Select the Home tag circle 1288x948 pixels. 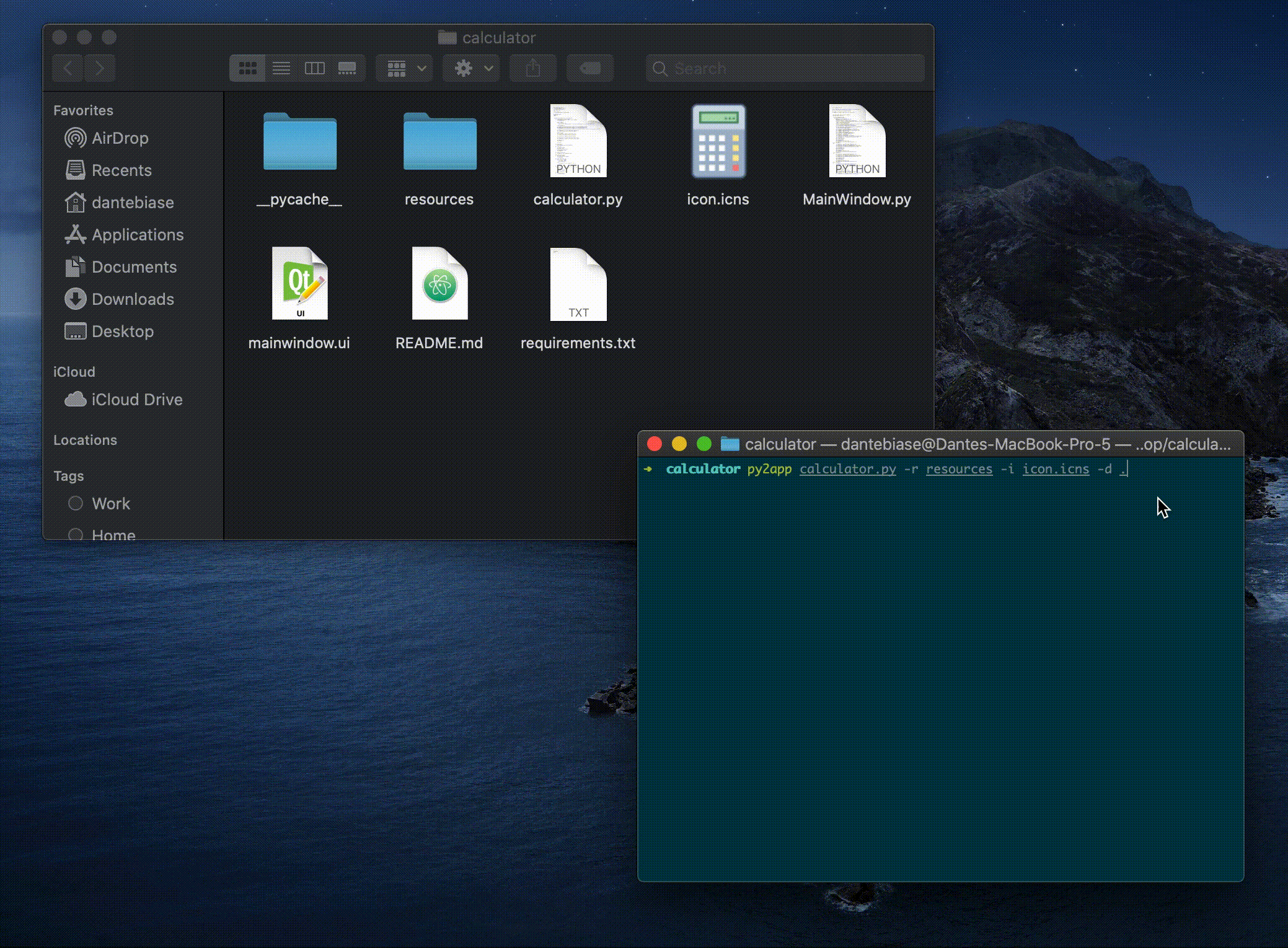tap(76, 534)
